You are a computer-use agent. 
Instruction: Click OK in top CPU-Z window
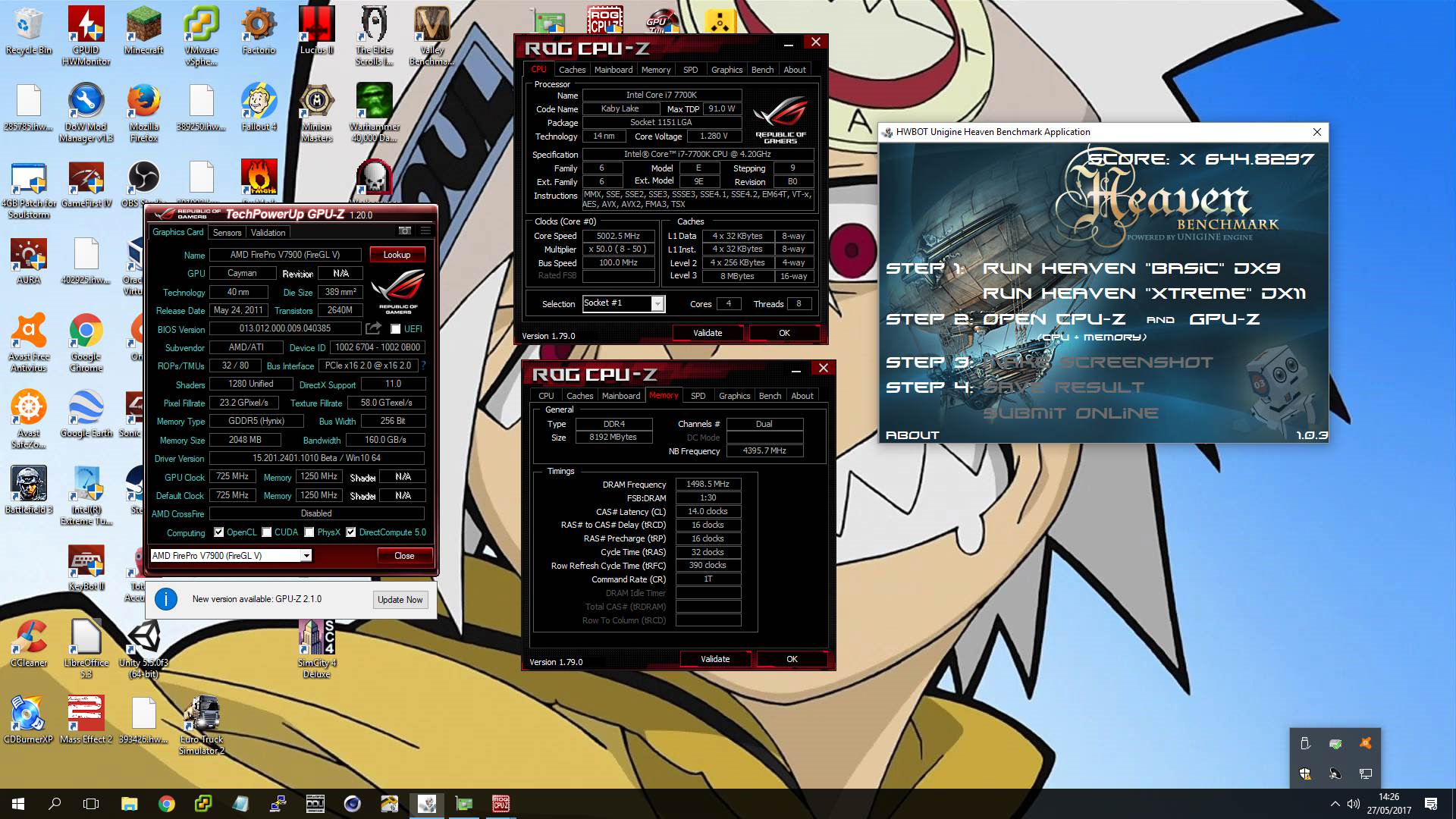click(x=784, y=333)
